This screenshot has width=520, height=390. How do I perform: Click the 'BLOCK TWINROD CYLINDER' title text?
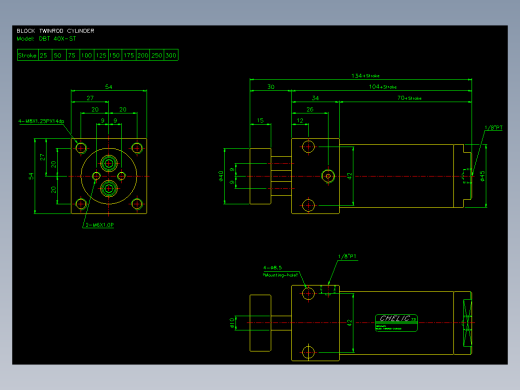(x=56, y=31)
